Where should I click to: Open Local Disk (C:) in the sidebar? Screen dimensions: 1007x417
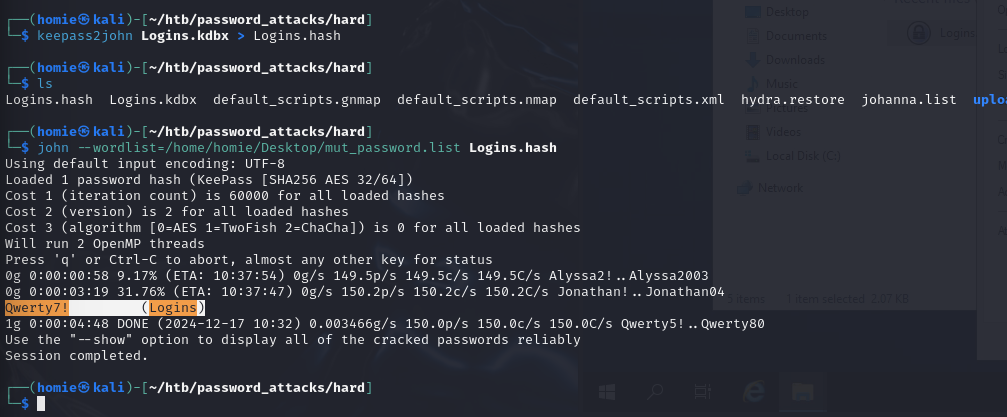[805, 155]
